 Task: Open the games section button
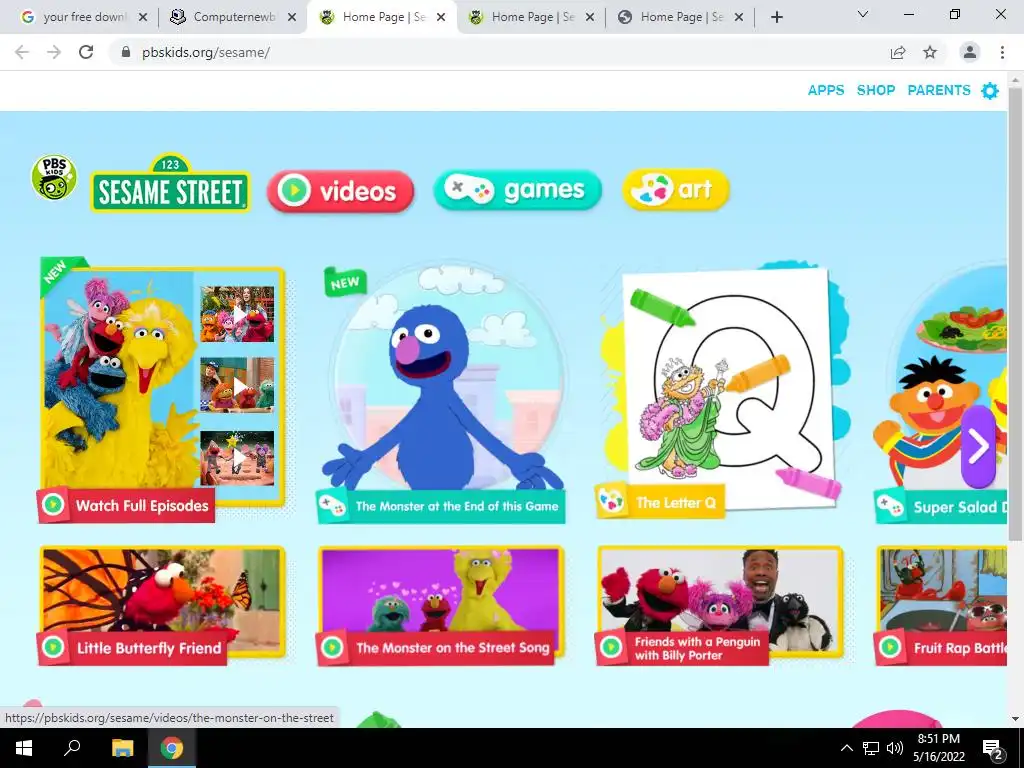point(517,189)
